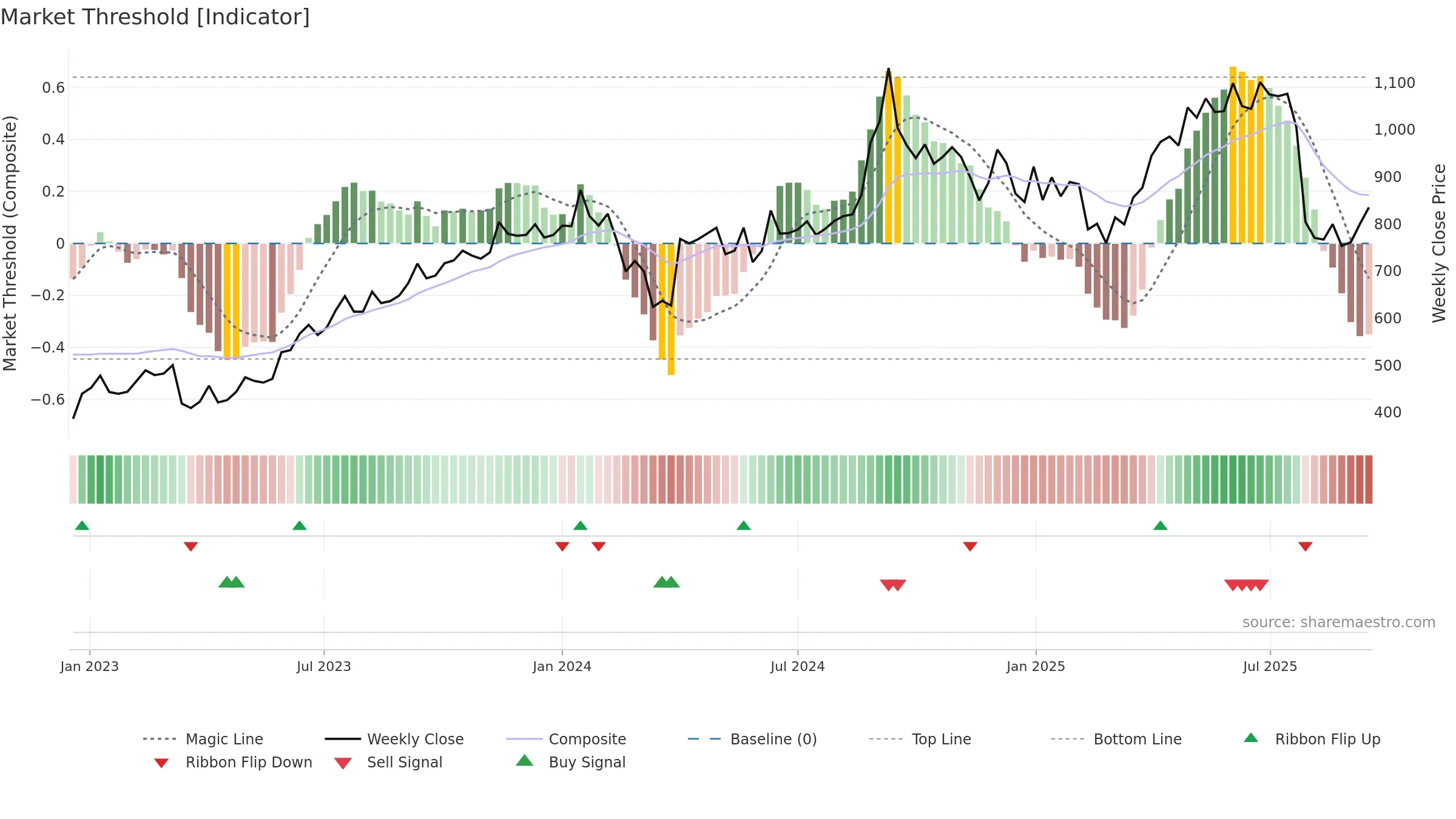Toggle the Top Line legend entry
The width and height of the screenshot is (1456, 819).
coord(920,739)
